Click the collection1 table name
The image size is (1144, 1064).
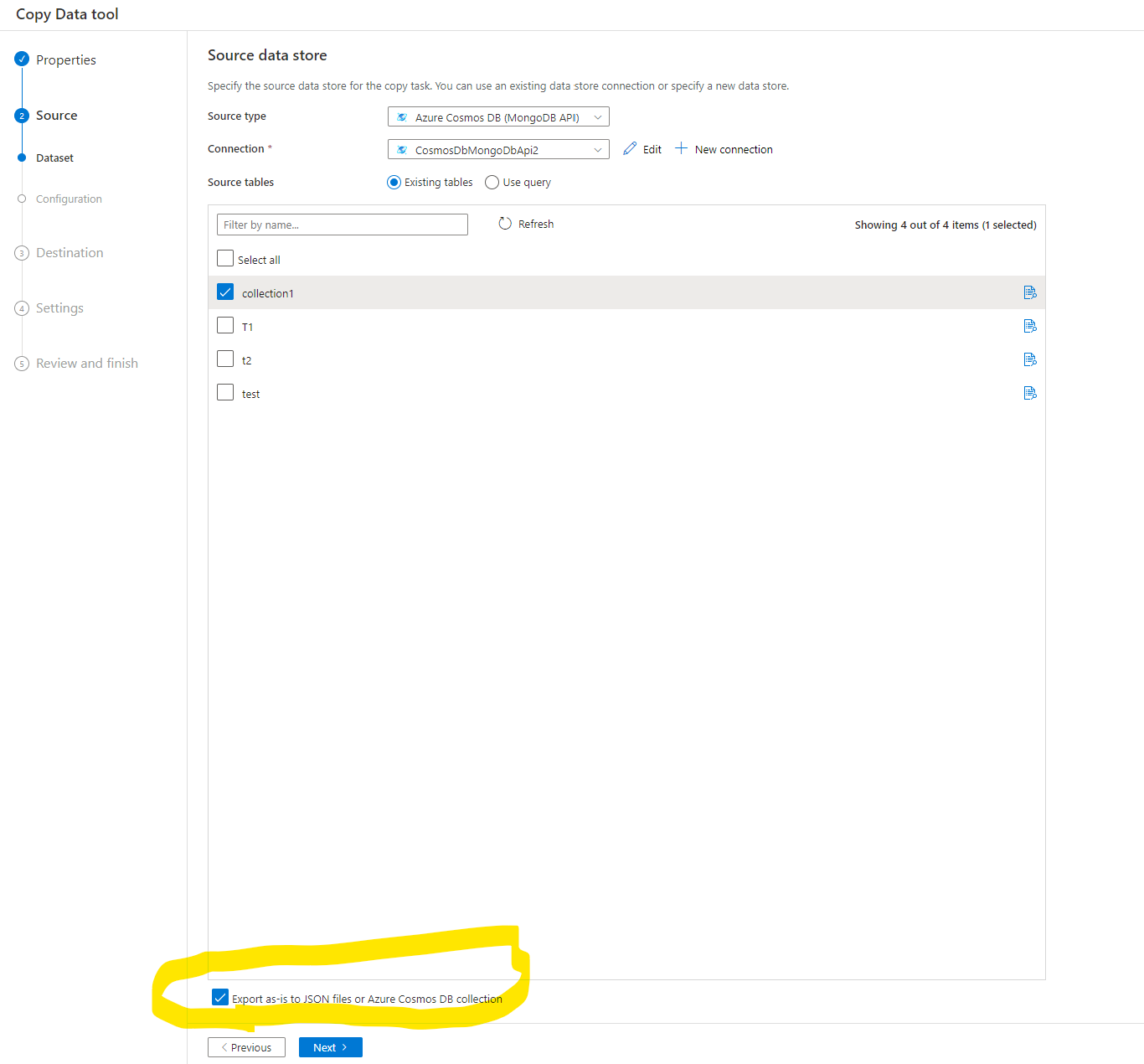[268, 293]
